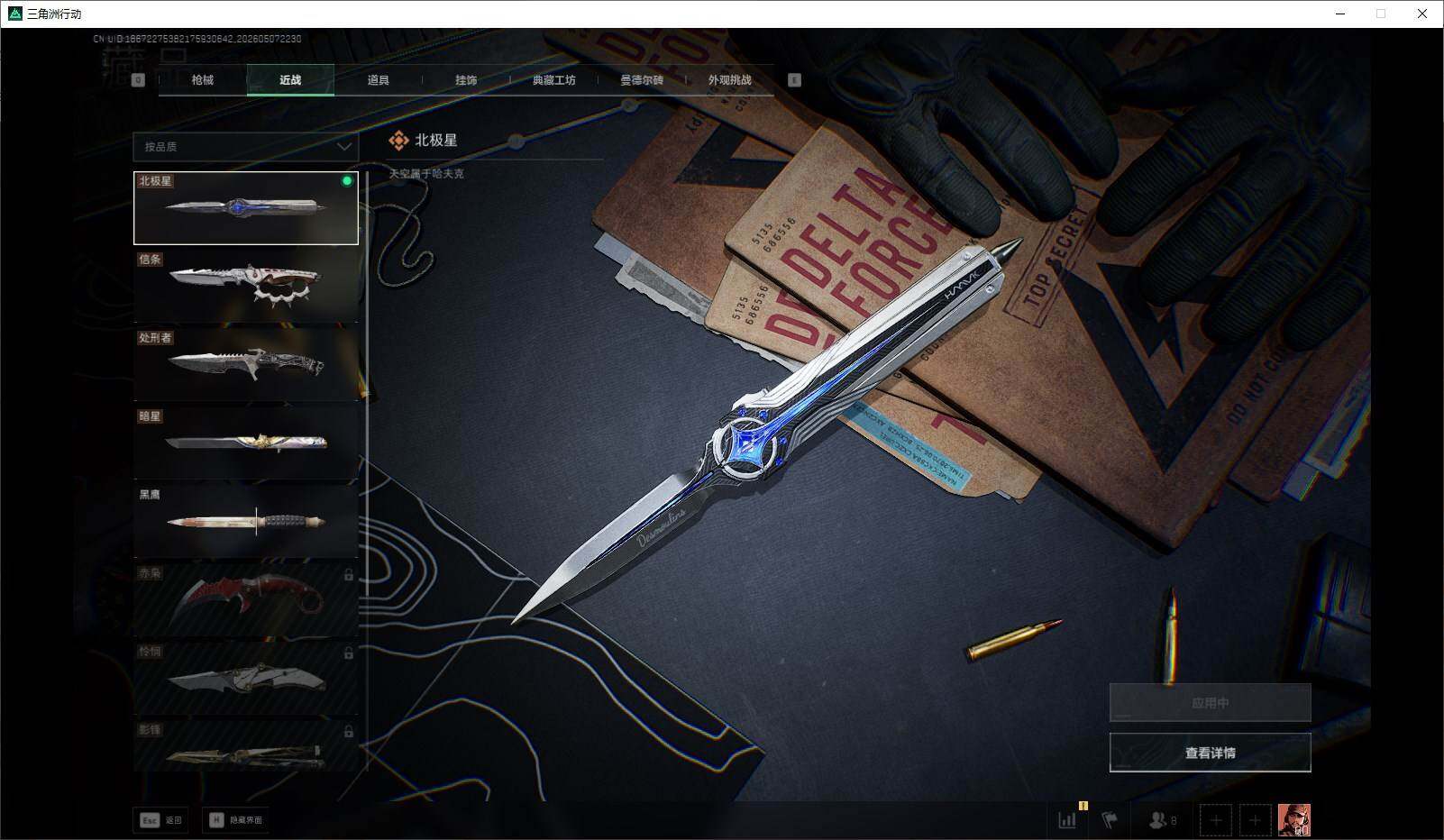Click the lock icon on 影锋
Viewport: 1444px width, 840px height.
click(x=348, y=731)
